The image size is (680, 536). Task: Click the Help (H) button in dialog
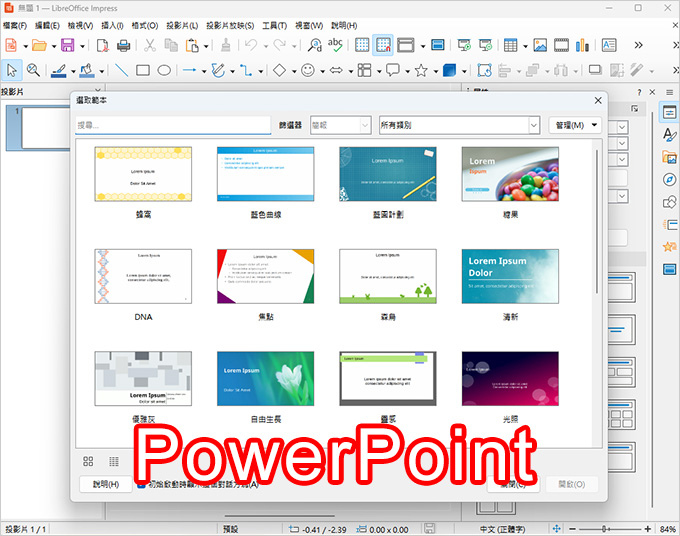pos(106,484)
